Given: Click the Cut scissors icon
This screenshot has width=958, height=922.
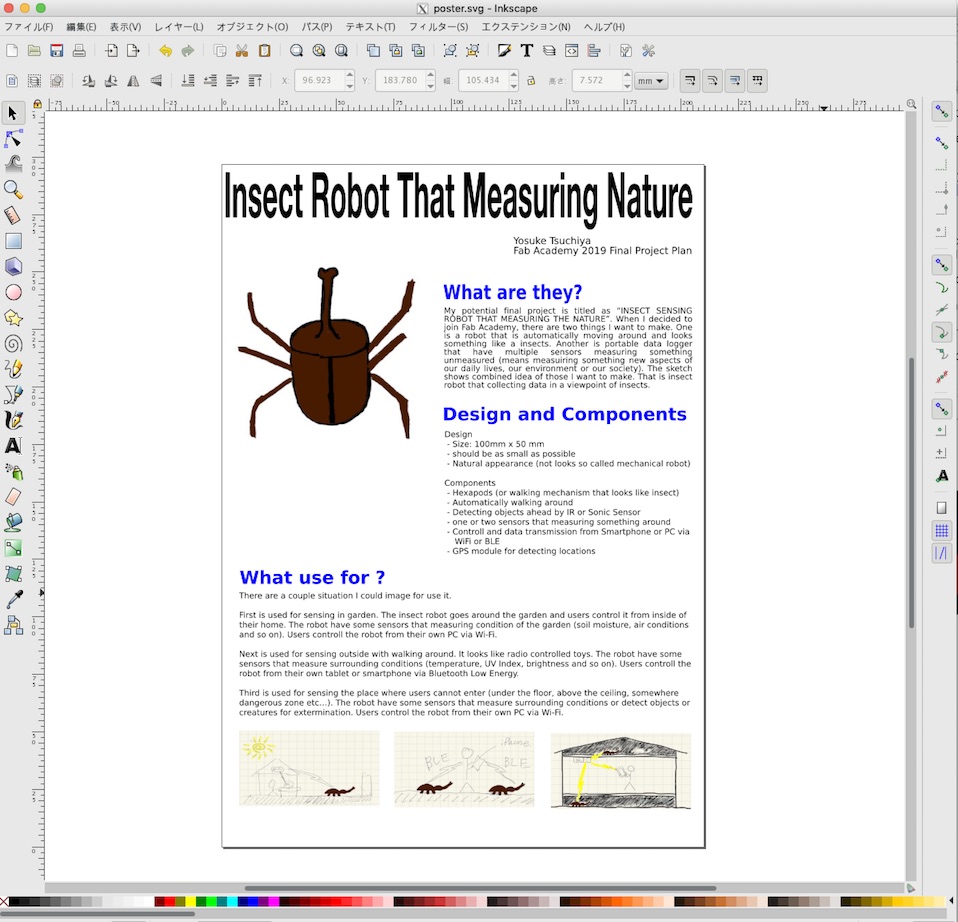Looking at the screenshot, I should pyautogui.click(x=241, y=51).
